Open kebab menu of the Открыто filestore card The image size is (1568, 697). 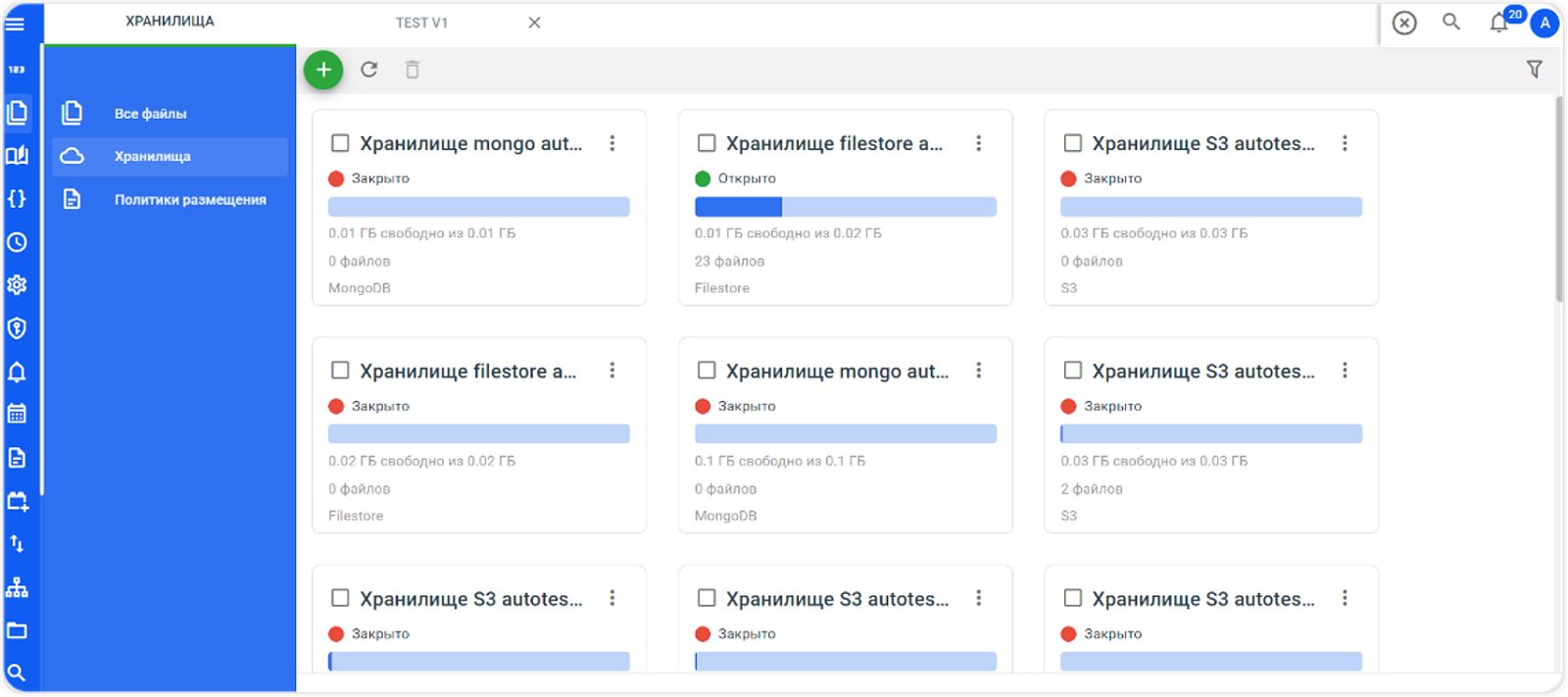(979, 143)
